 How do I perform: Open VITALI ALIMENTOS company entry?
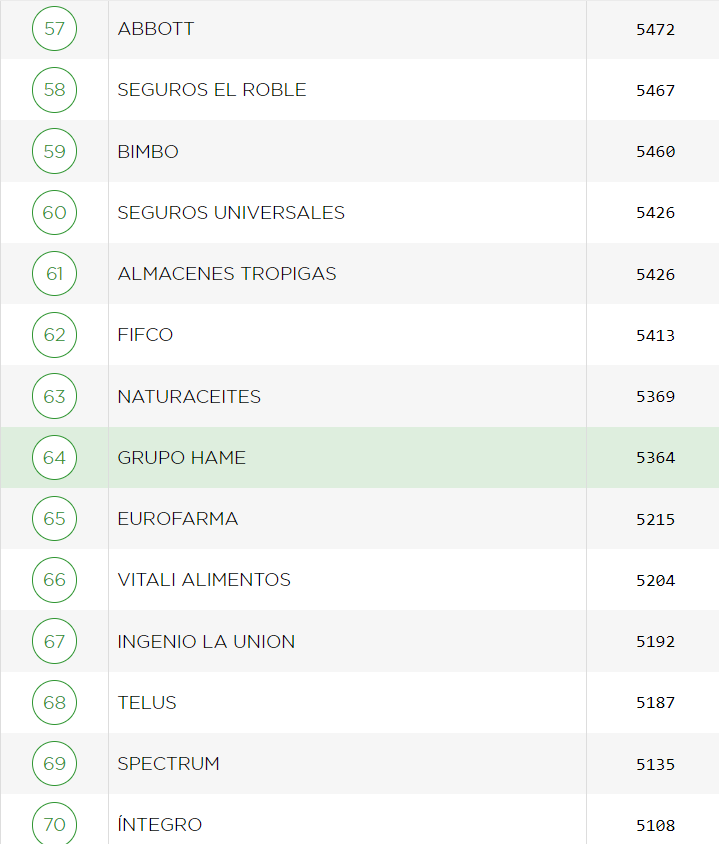pos(204,580)
